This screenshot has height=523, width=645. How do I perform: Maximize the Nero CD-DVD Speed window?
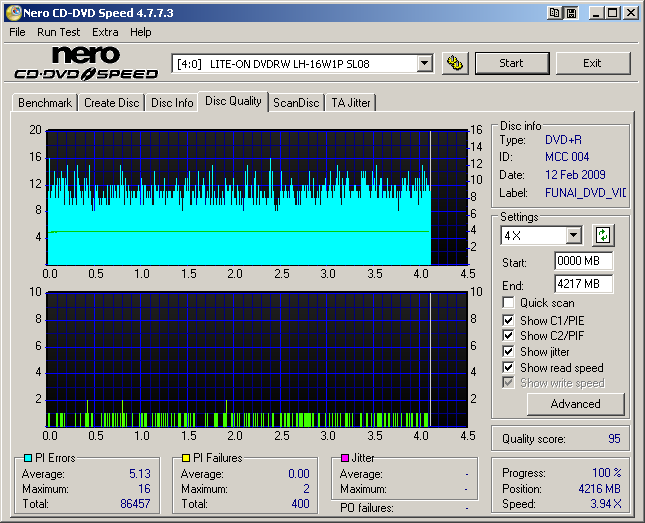[x=613, y=13]
